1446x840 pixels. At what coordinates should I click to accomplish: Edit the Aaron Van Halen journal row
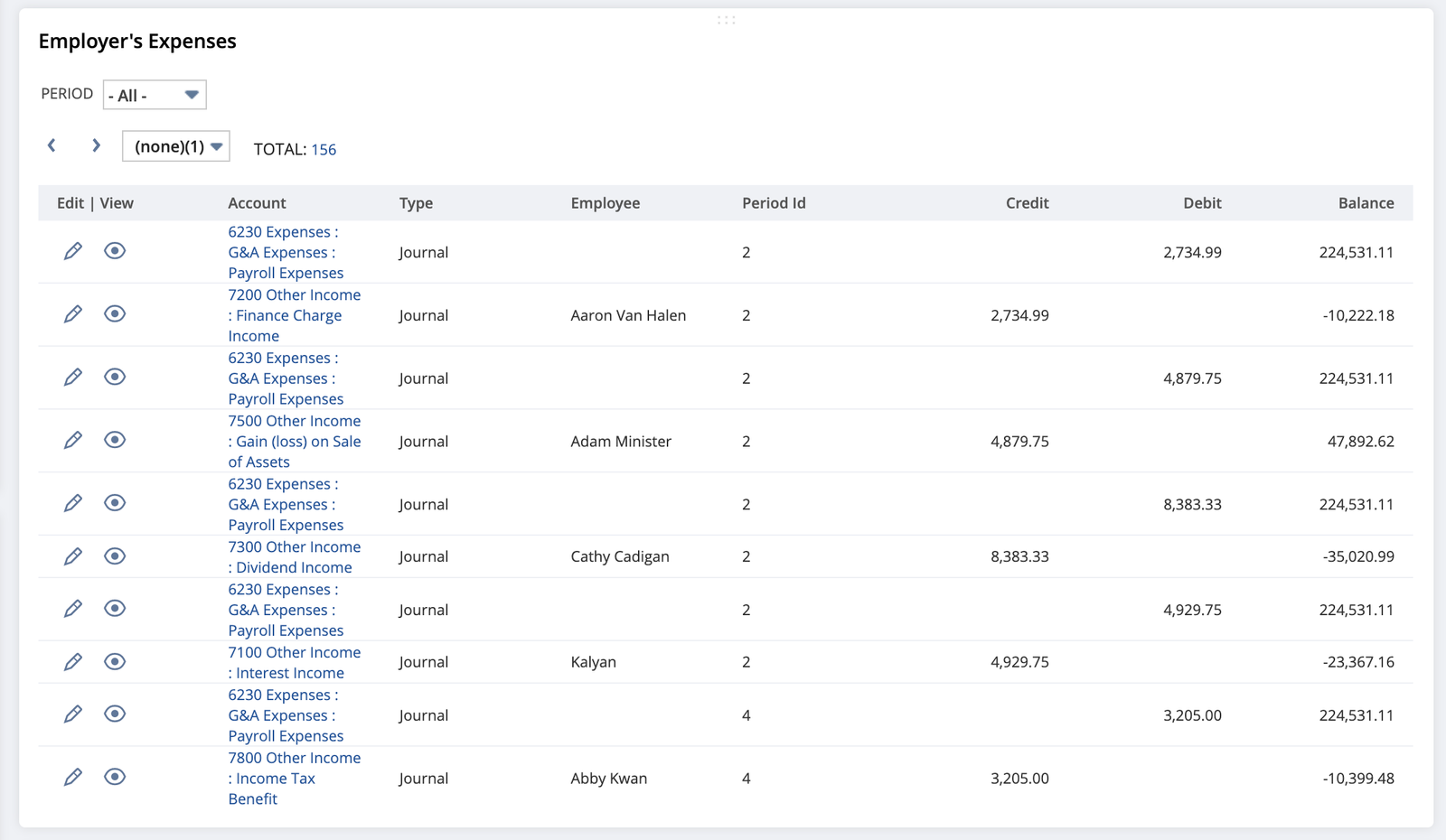[73, 314]
